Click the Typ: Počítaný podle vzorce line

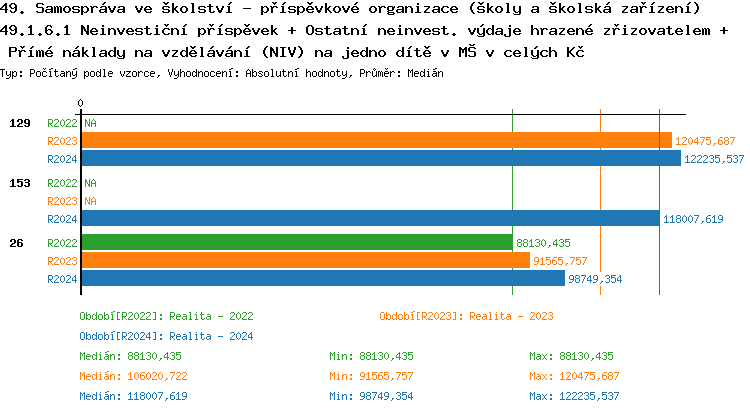pyautogui.click(x=223, y=74)
